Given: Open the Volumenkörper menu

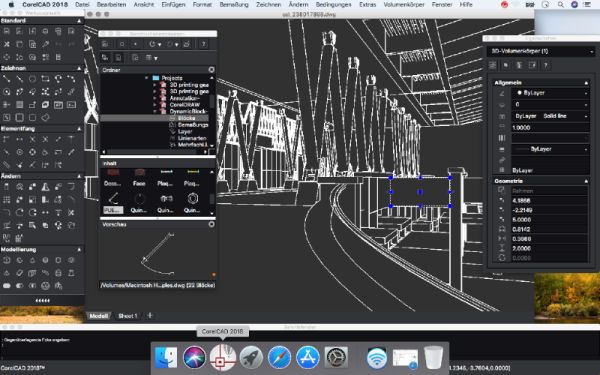Looking at the screenshot, I should pyautogui.click(x=404, y=5).
